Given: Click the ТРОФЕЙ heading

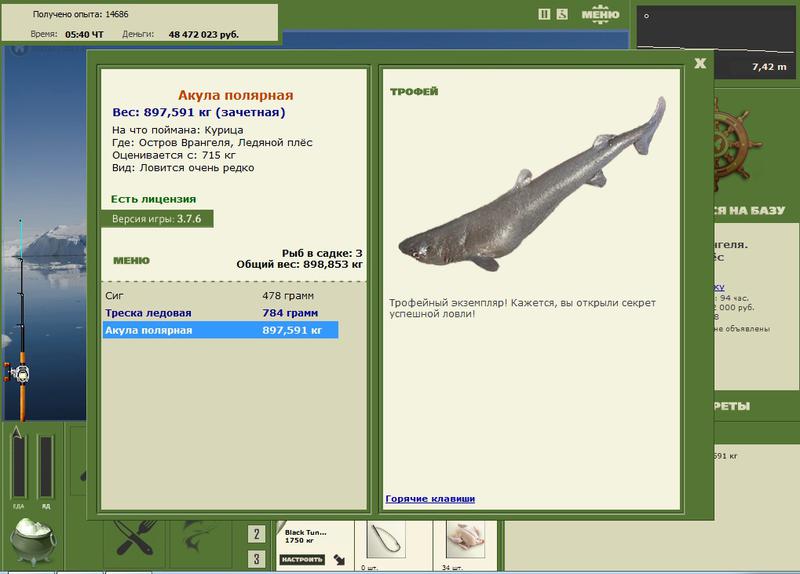Looking at the screenshot, I should pyautogui.click(x=414, y=92).
